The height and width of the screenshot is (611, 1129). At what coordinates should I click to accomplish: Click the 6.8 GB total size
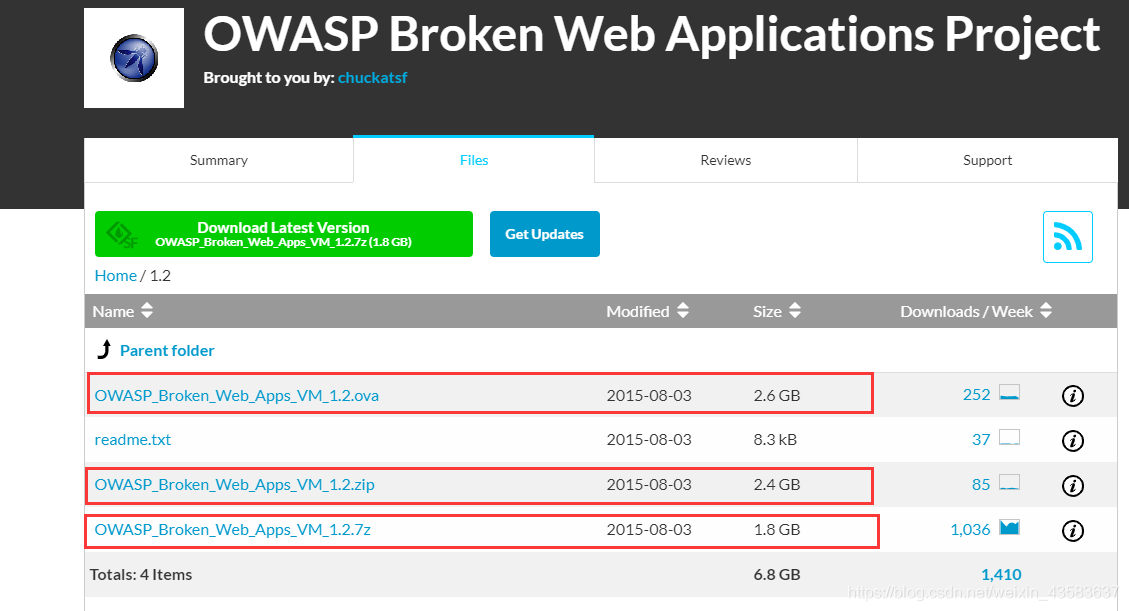[777, 574]
